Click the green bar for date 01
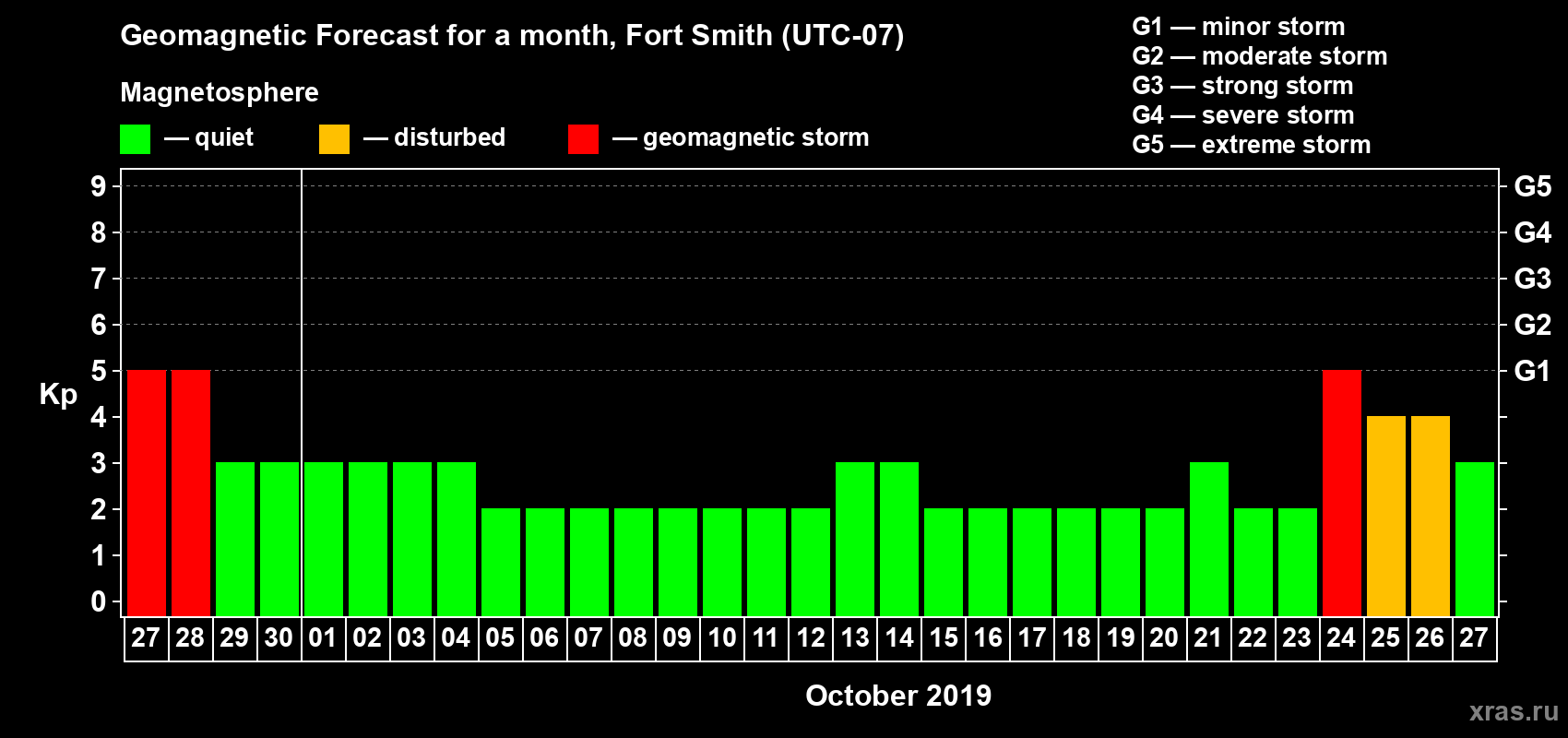This screenshot has width=1568, height=738. (x=324, y=539)
